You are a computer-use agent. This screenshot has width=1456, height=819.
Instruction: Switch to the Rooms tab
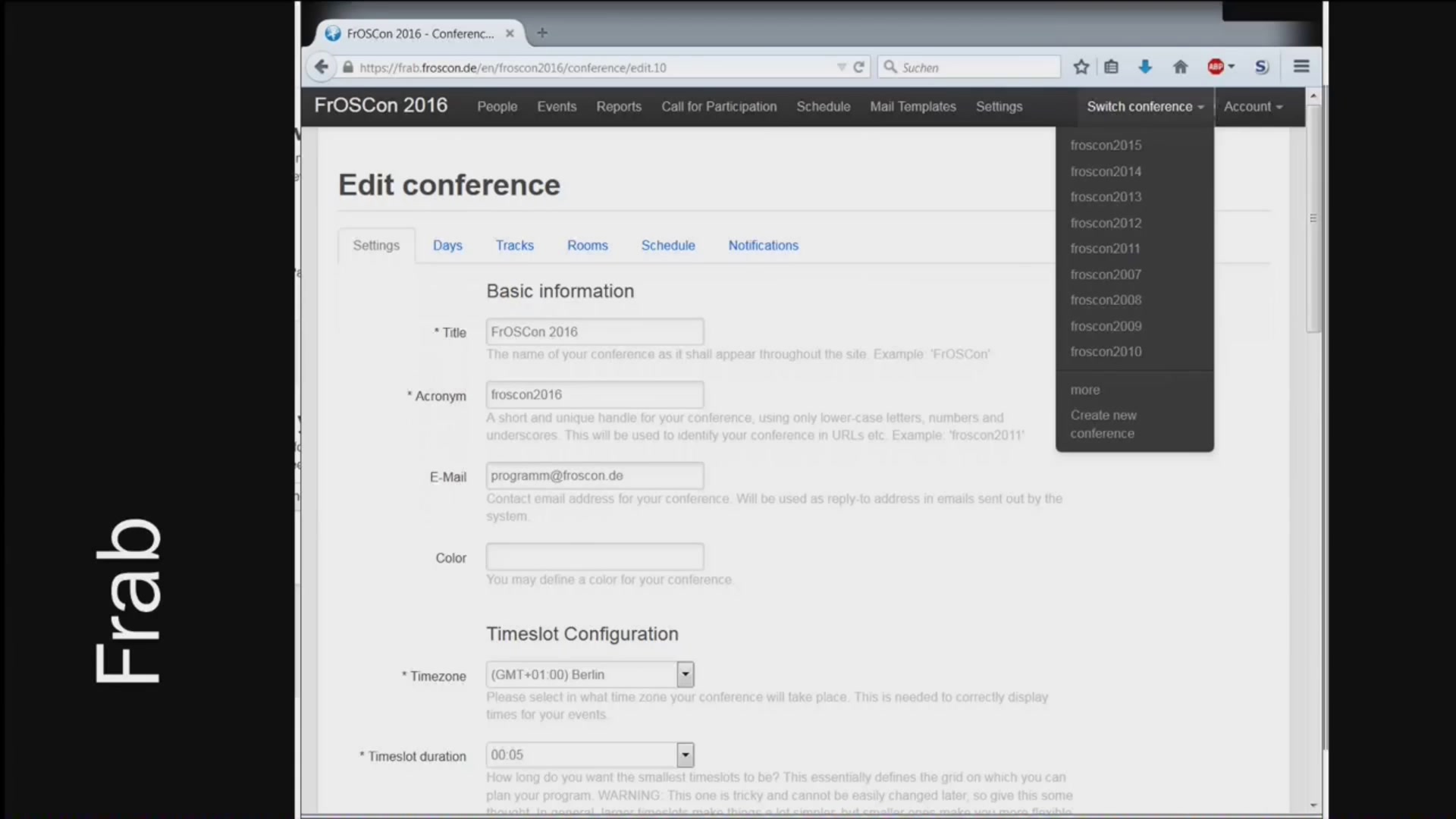tap(588, 246)
